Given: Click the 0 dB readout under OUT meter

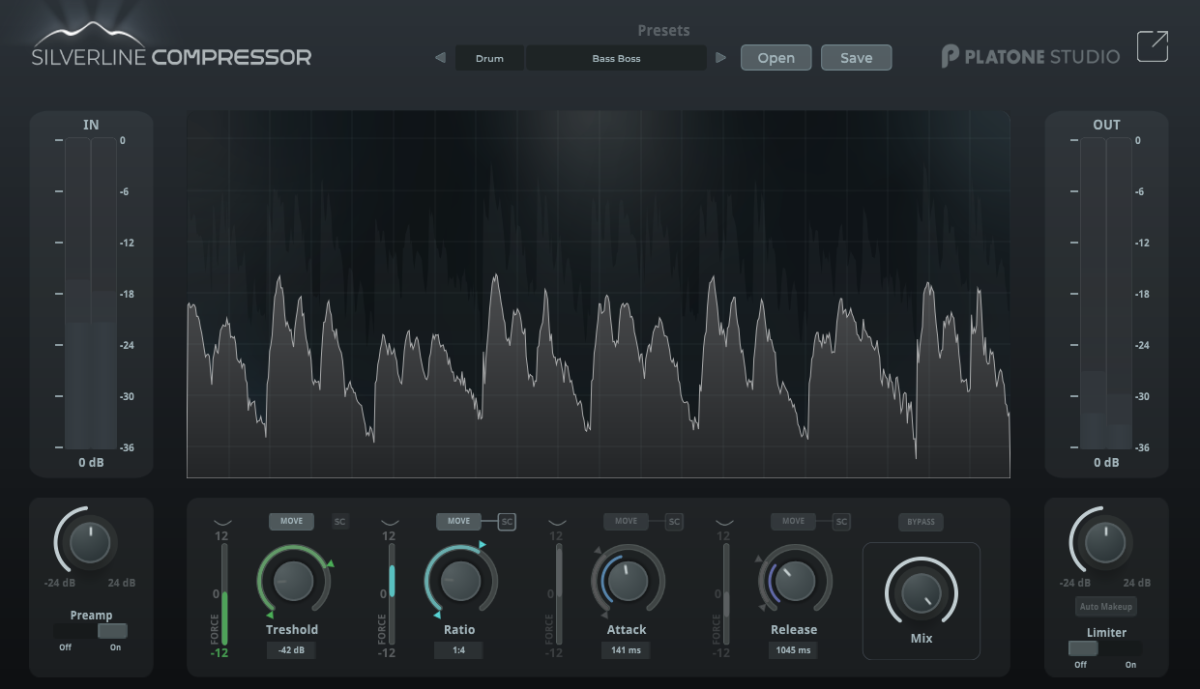Looking at the screenshot, I should pyautogui.click(x=1106, y=463).
